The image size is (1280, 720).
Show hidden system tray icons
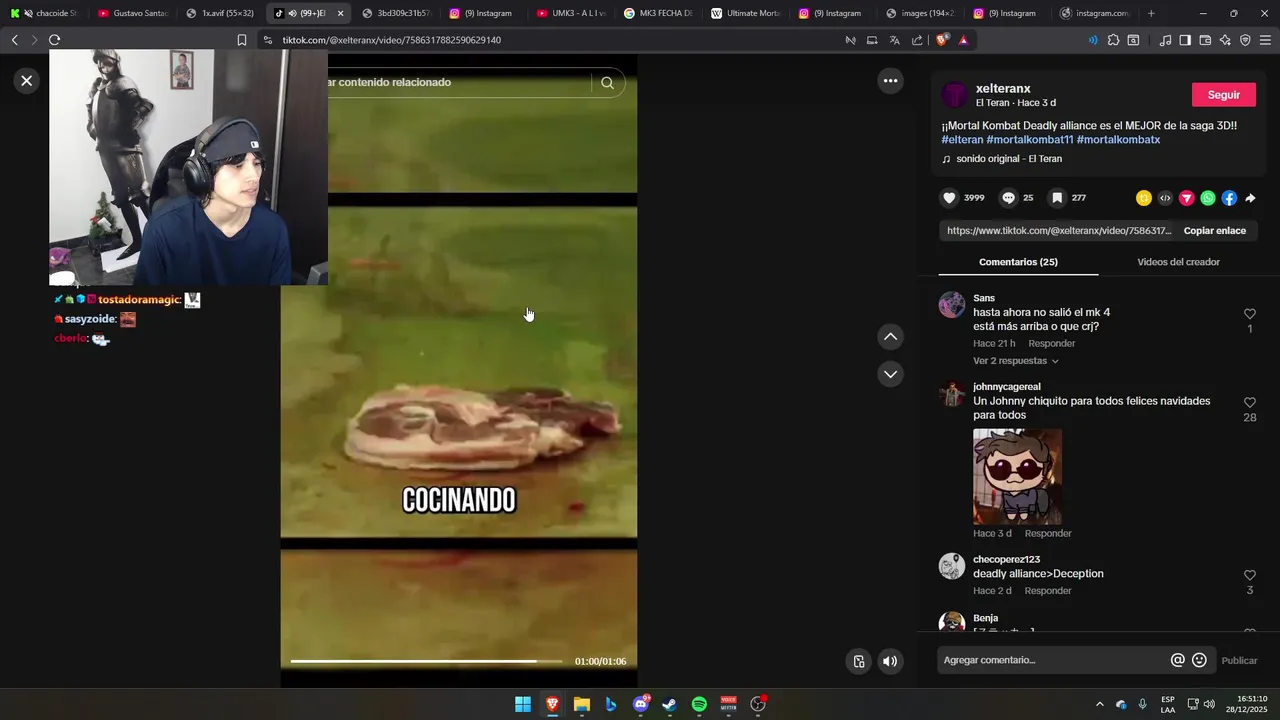coord(1100,705)
